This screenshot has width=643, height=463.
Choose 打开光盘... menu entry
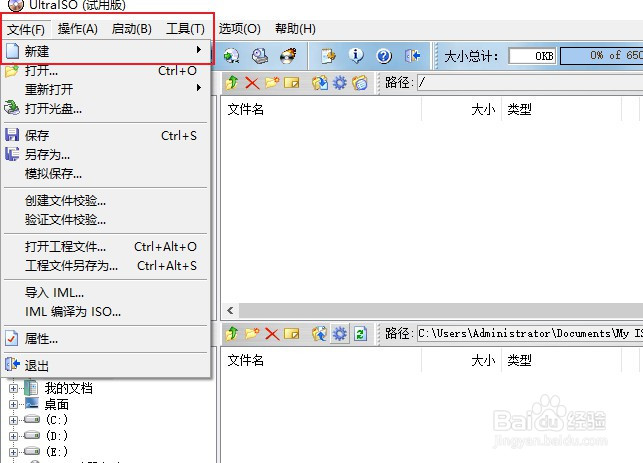click(x=106, y=108)
